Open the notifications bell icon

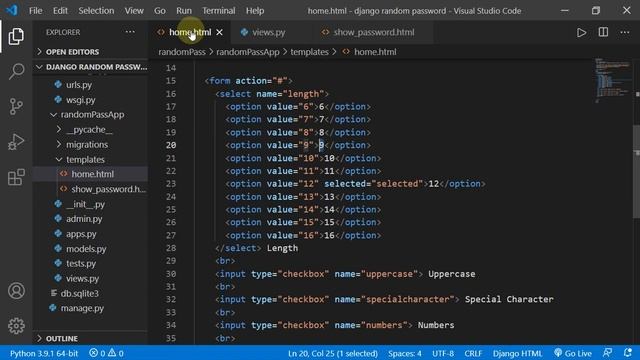tap(628, 353)
